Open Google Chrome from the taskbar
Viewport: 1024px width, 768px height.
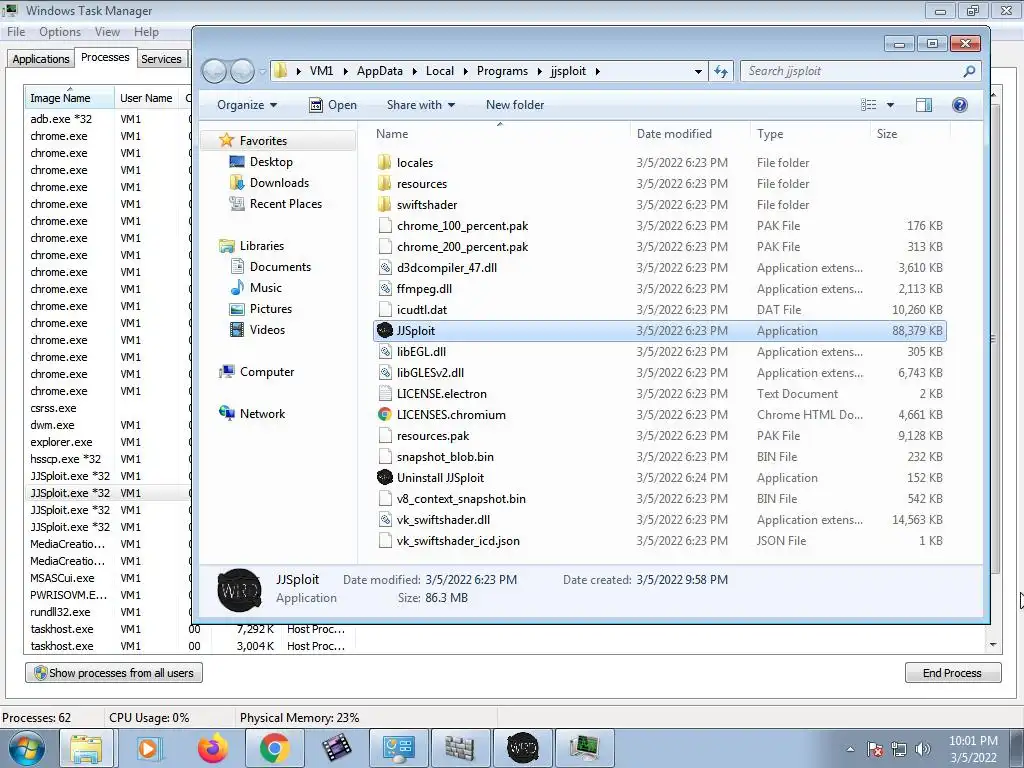point(274,748)
